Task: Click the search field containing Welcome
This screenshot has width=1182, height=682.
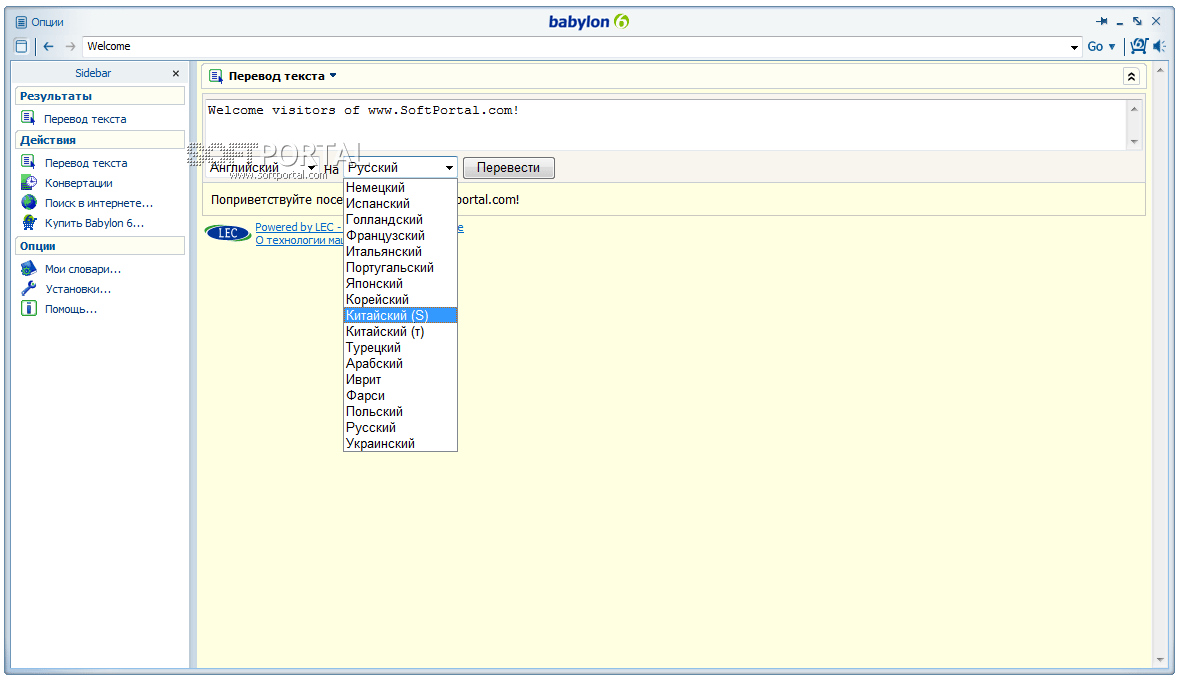Action: click(576, 47)
